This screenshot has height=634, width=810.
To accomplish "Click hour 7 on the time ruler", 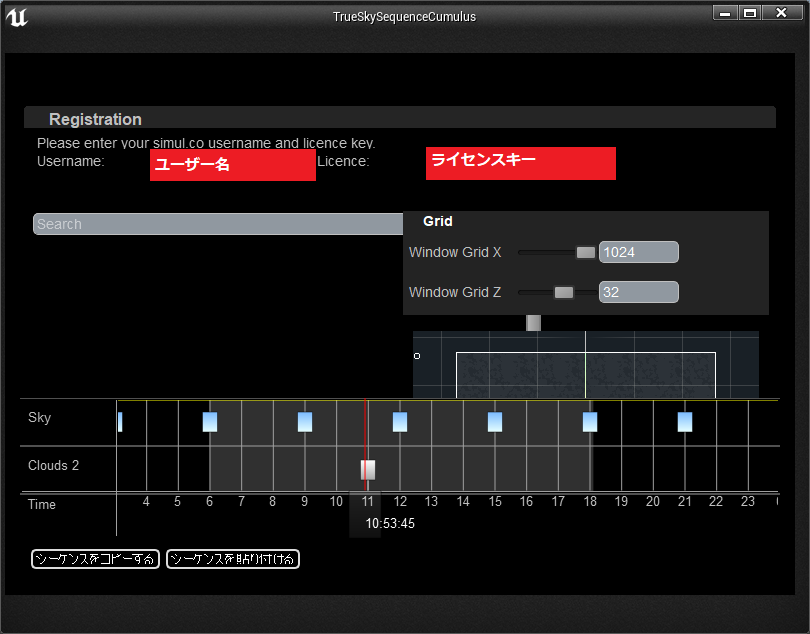I will point(241,501).
